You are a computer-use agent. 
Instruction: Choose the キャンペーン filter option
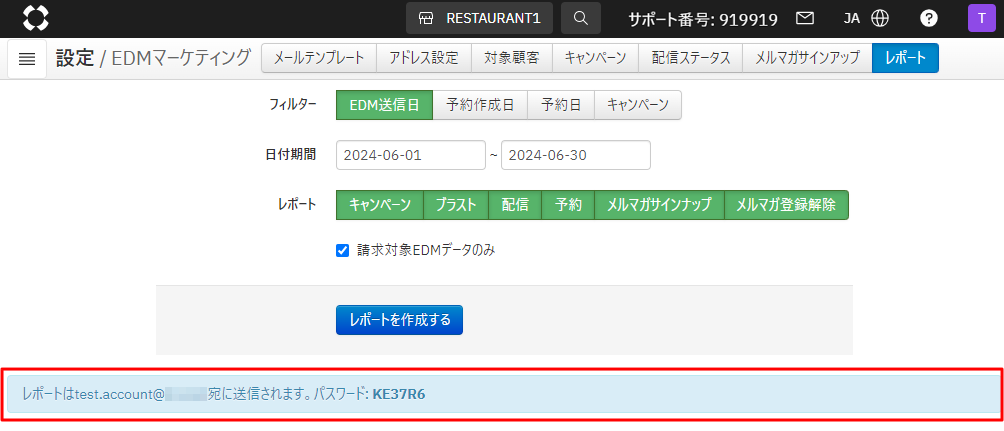pos(637,105)
